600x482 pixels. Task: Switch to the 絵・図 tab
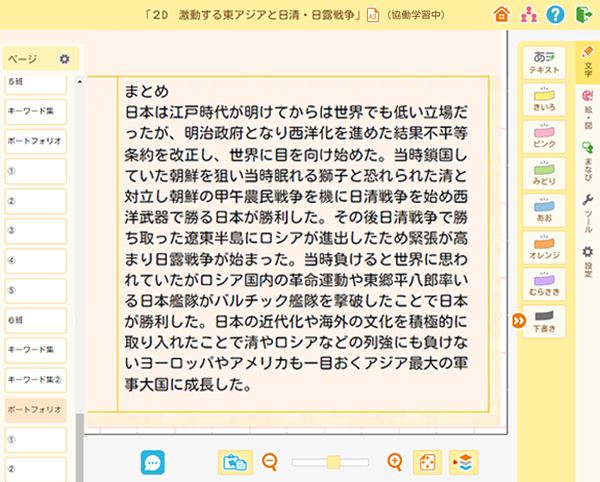(x=588, y=110)
